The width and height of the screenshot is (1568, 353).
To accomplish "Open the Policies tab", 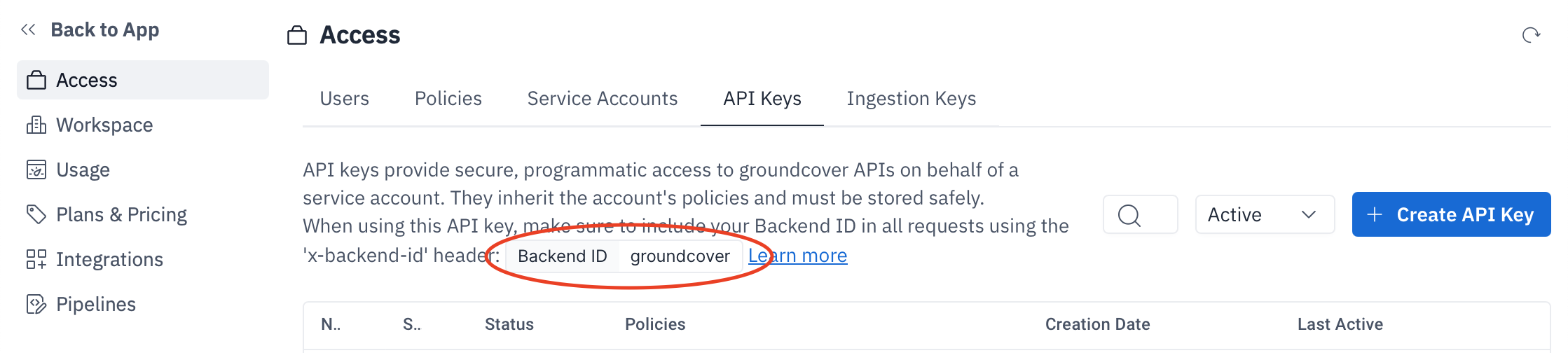I will point(448,99).
